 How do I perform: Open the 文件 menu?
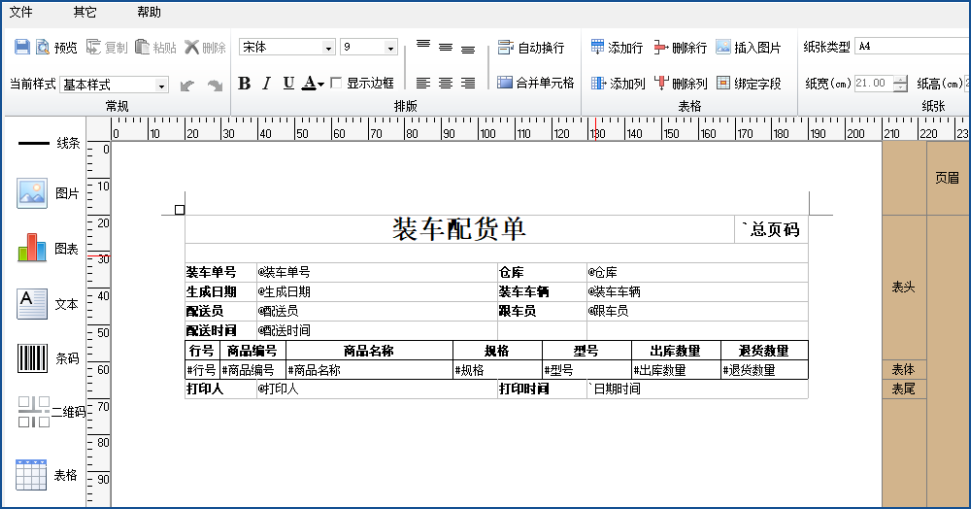tap(21, 12)
